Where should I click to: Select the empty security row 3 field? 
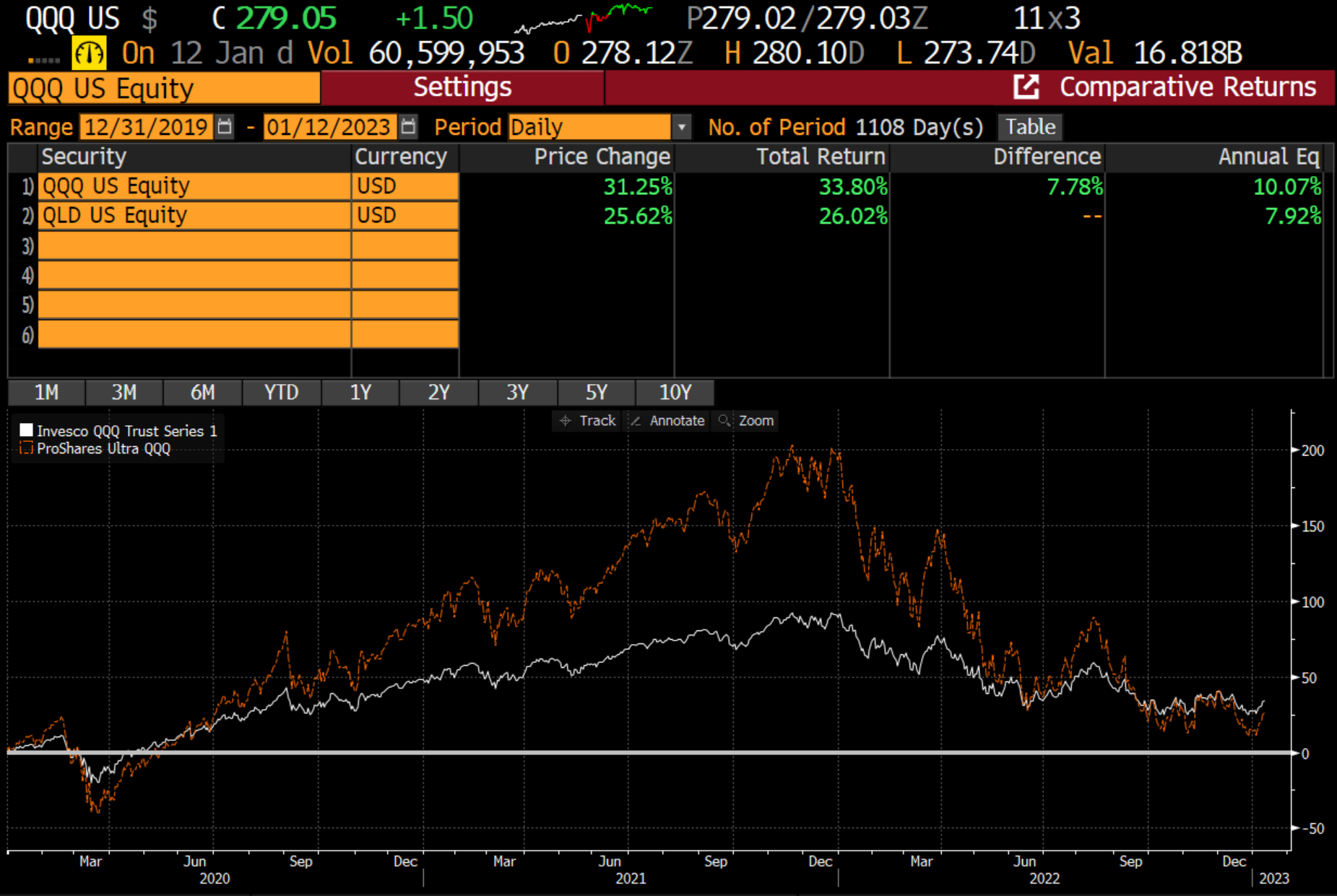(194, 245)
